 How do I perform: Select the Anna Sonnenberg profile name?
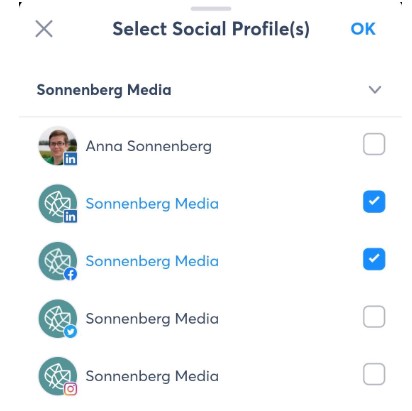pos(149,146)
